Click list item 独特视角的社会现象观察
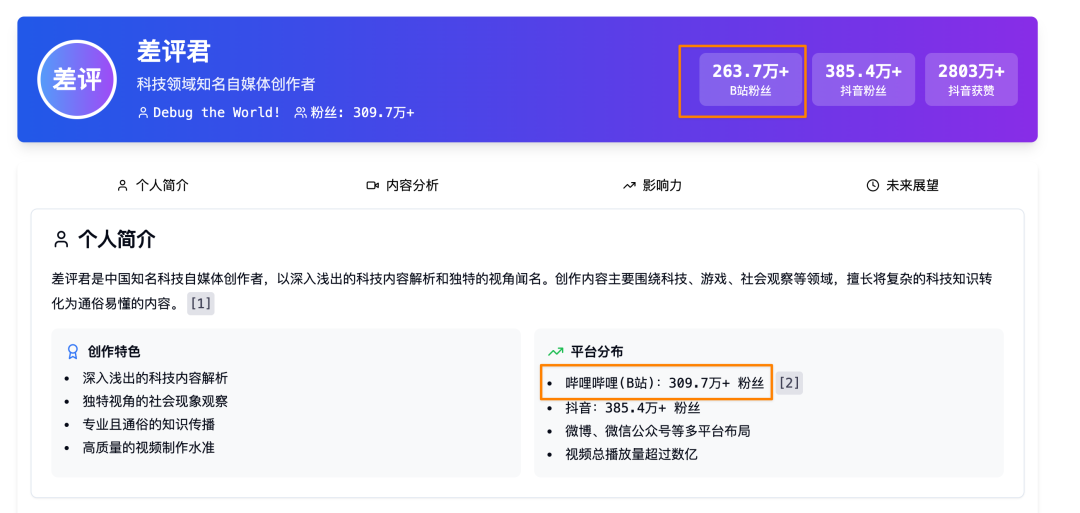The width and height of the screenshot is (1080, 513). coord(155,401)
